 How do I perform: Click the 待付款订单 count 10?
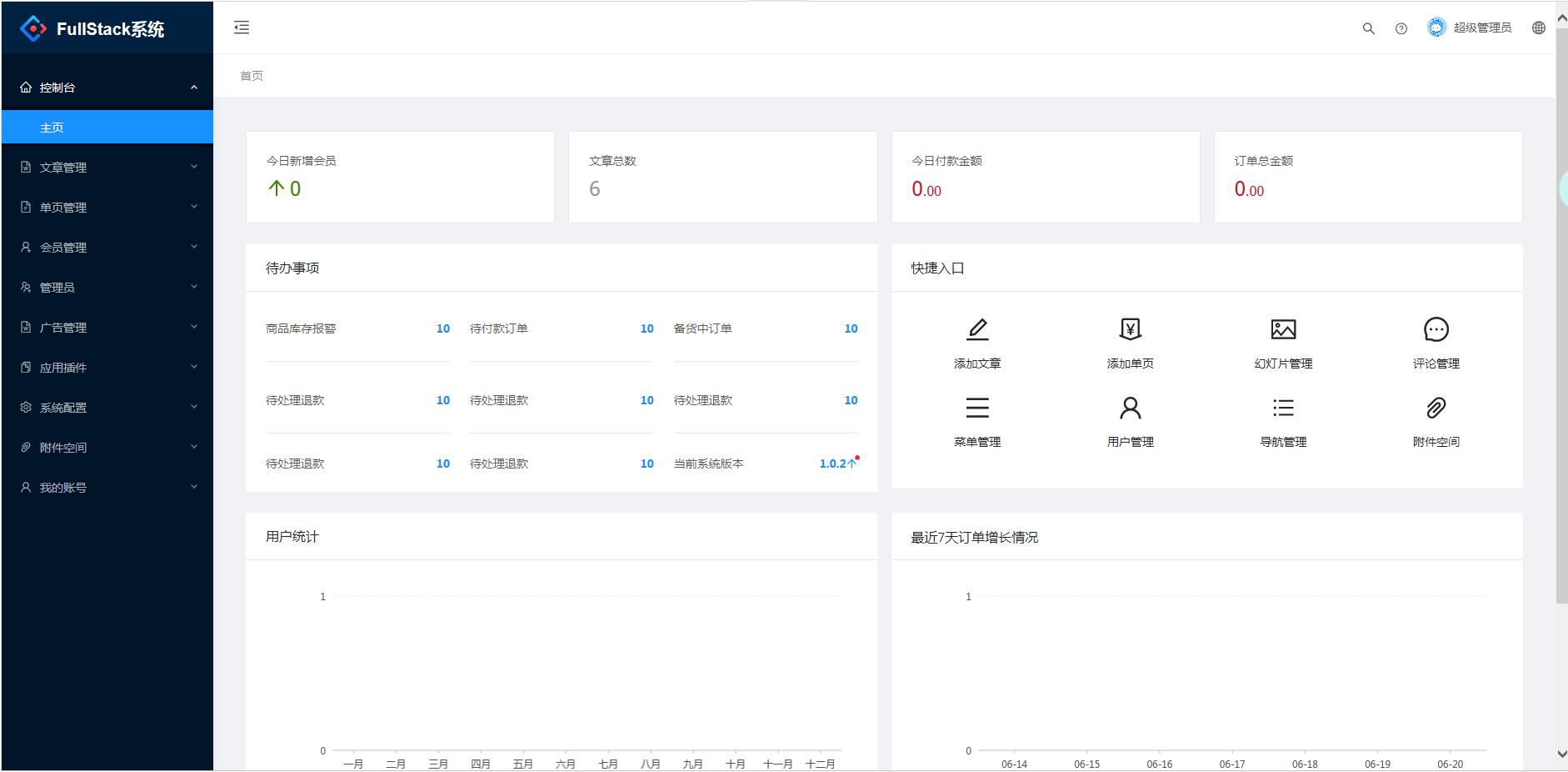[647, 328]
